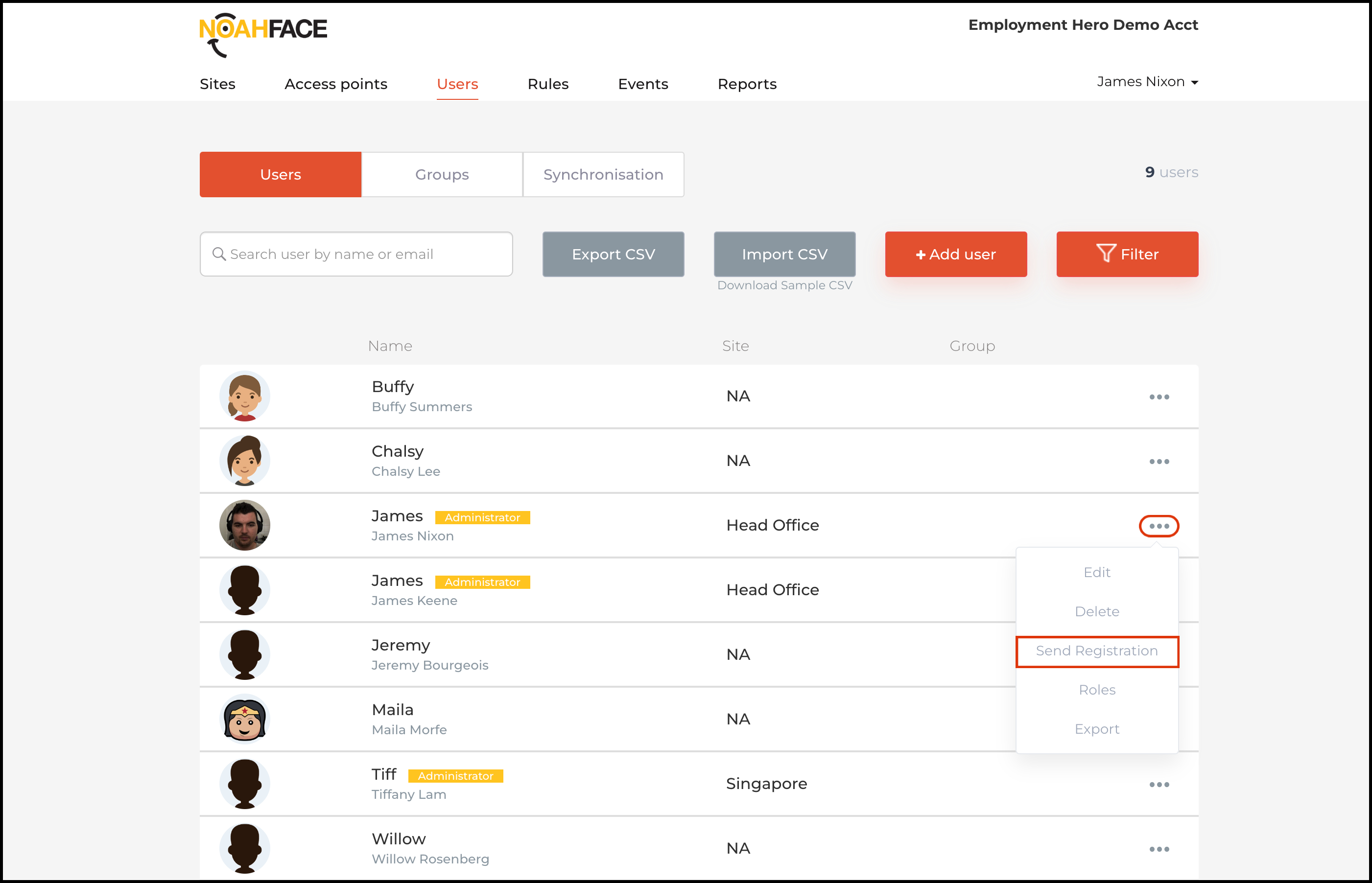Viewport: 1372px width, 883px height.
Task: Switch to the Groups tab
Action: coord(442,174)
